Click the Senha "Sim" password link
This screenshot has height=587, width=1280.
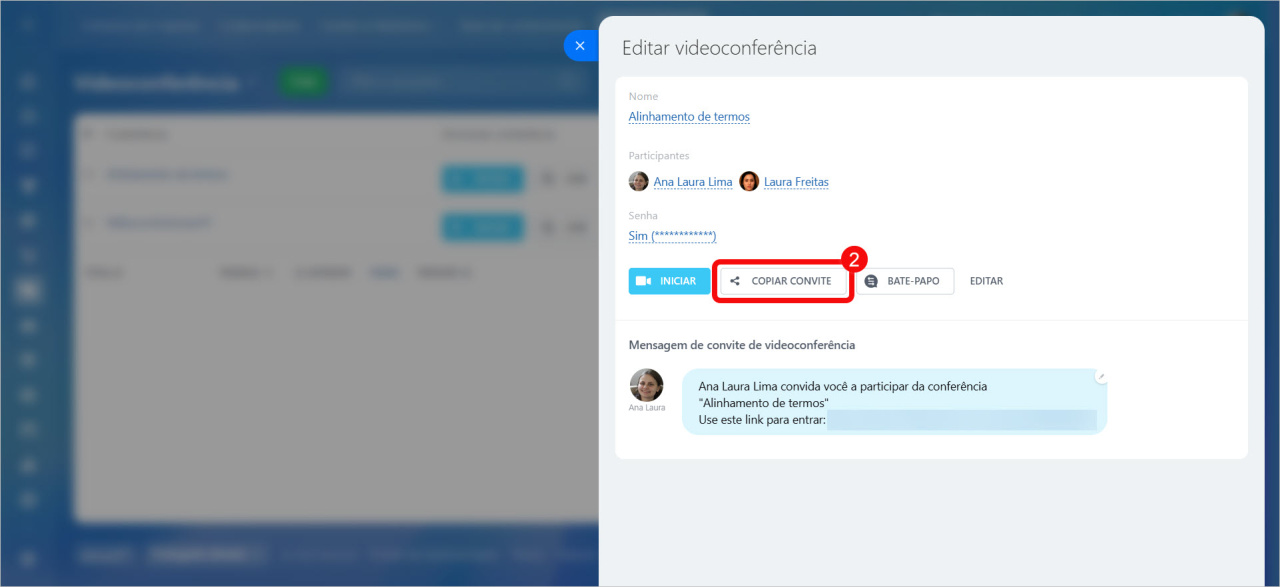pos(672,236)
